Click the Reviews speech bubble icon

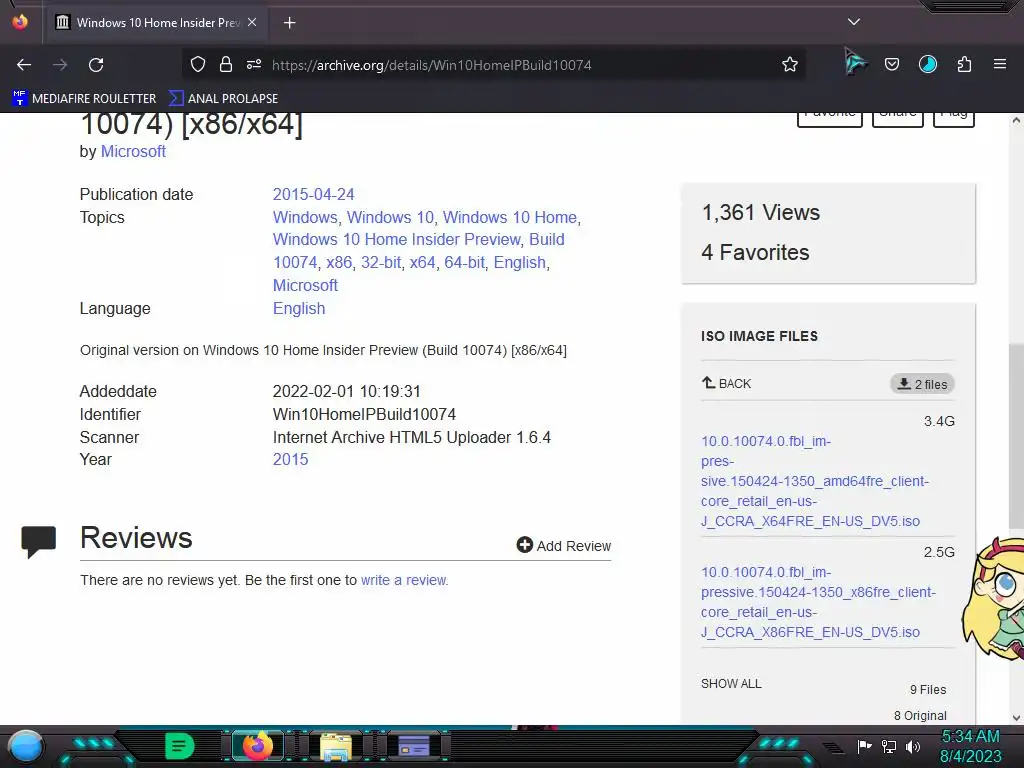[39, 541]
